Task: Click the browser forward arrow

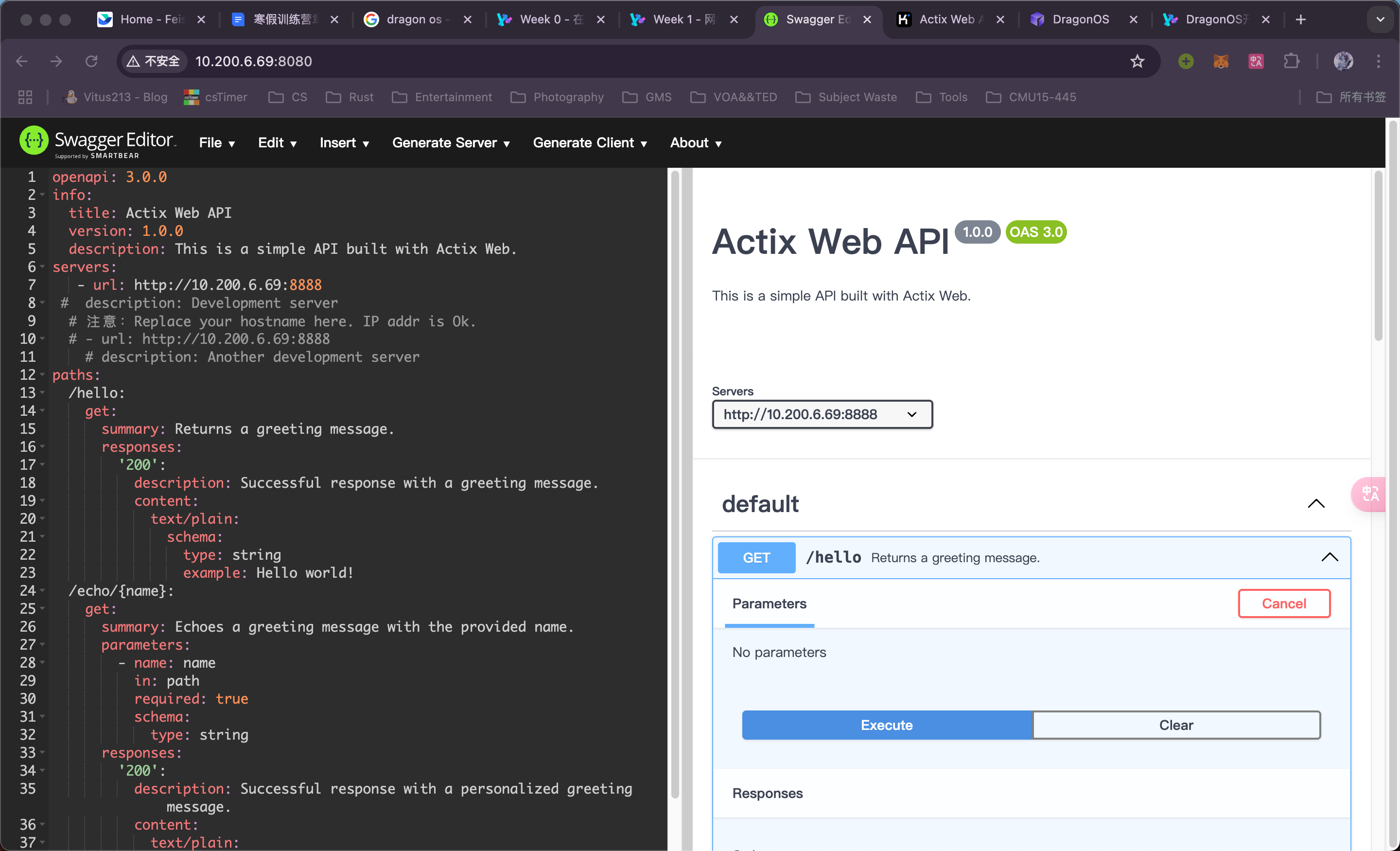Action: [x=56, y=61]
